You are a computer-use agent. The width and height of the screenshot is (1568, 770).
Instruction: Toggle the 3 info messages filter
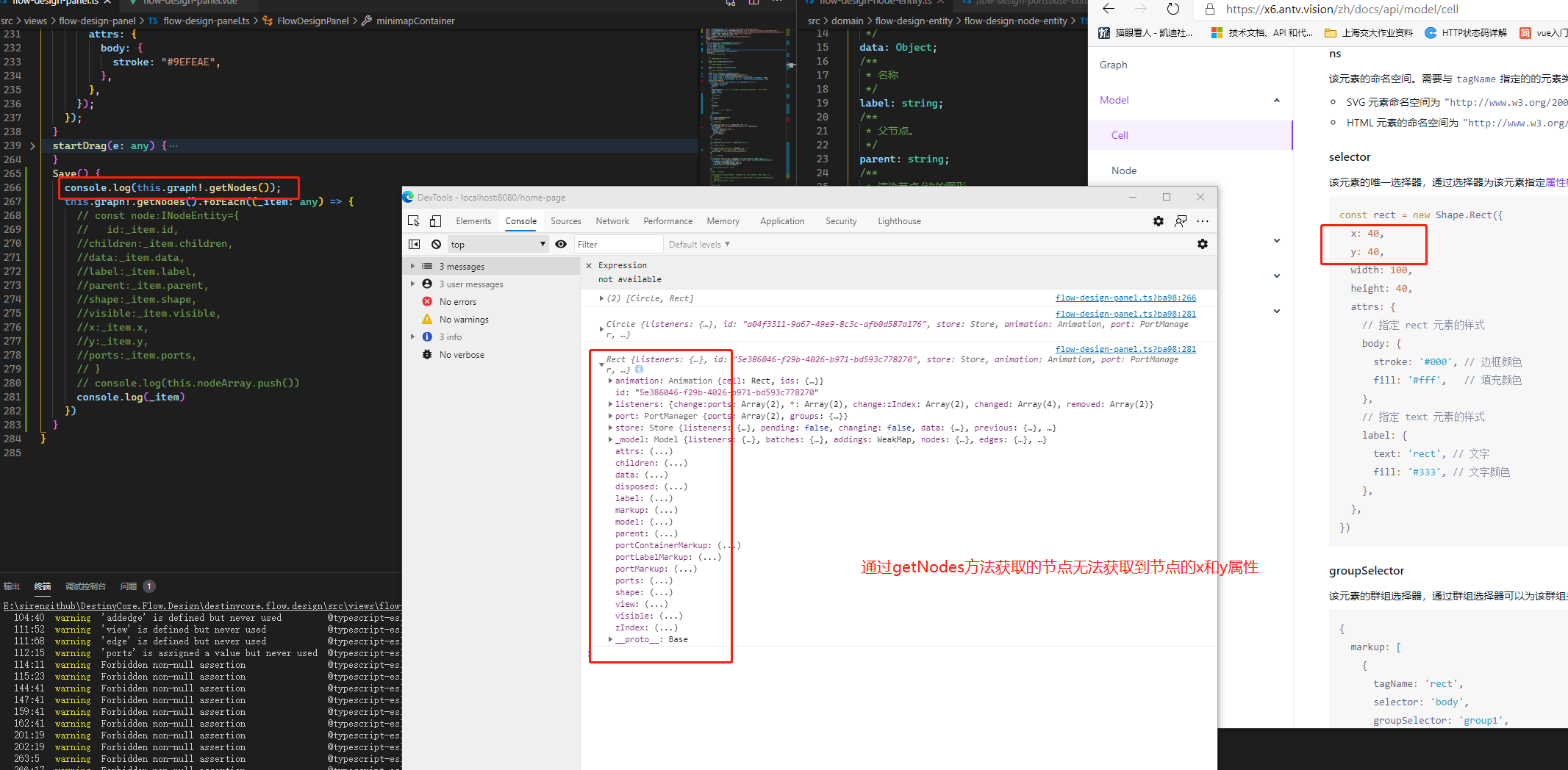click(x=451, y=337)
